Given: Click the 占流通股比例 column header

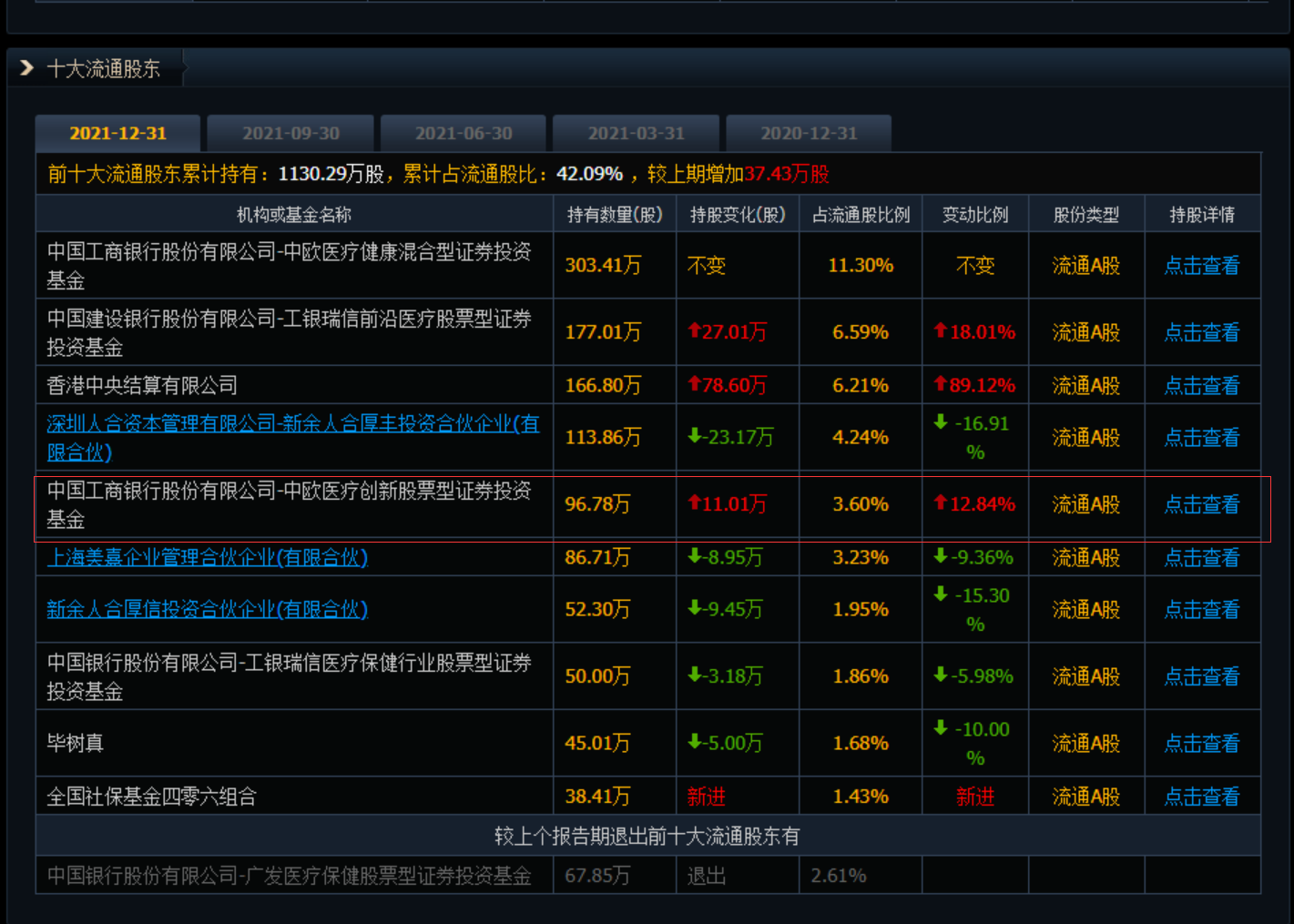Looking at the screenshot, I should coord(861,215).
